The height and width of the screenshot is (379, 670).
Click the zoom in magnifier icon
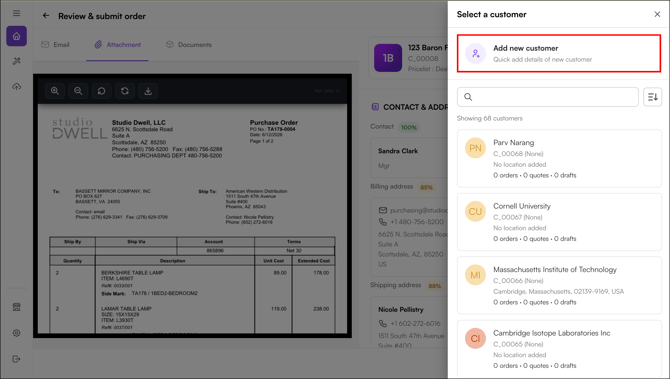tap(55, 91)
